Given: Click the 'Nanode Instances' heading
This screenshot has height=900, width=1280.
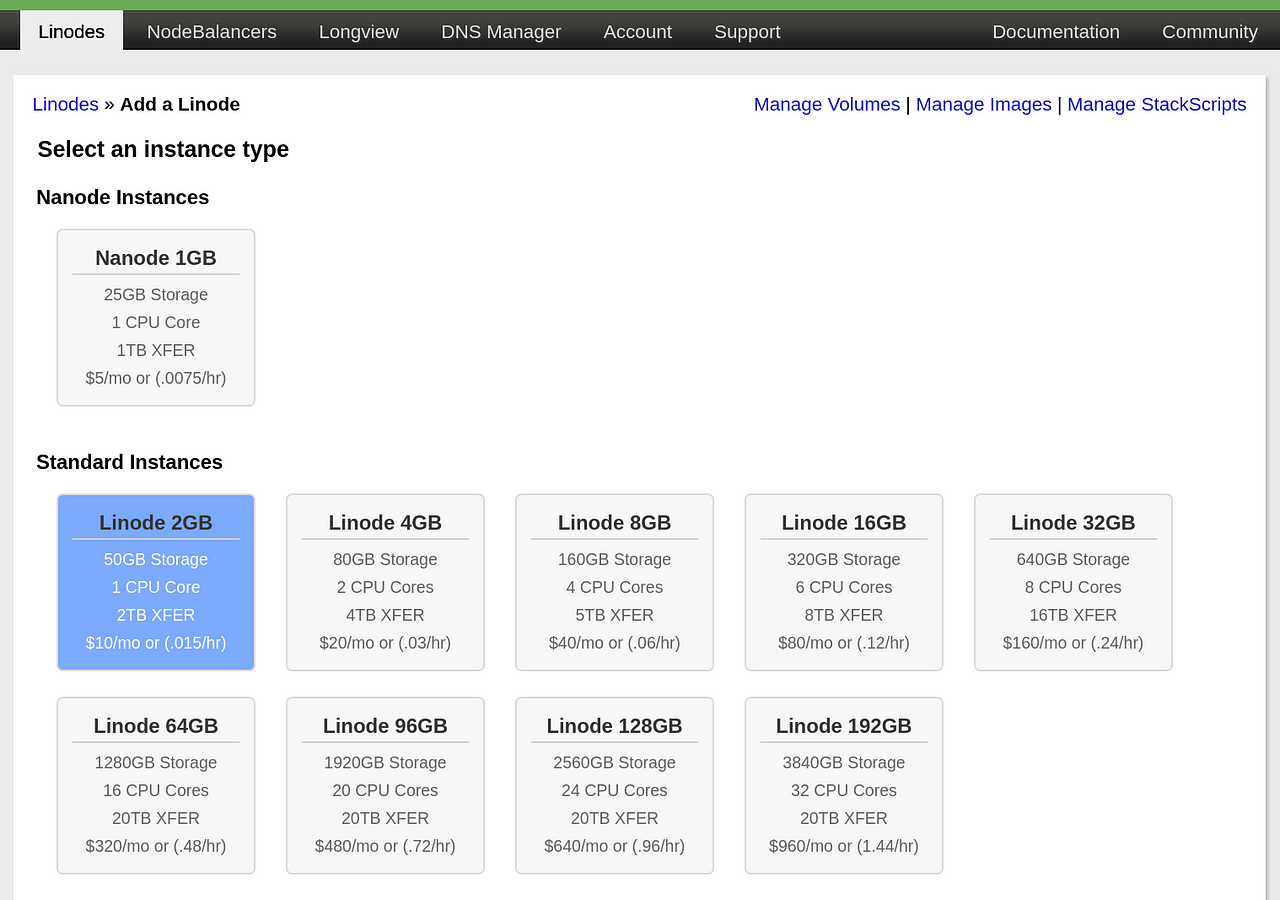Looking at the screenshot, I should 123,197.
